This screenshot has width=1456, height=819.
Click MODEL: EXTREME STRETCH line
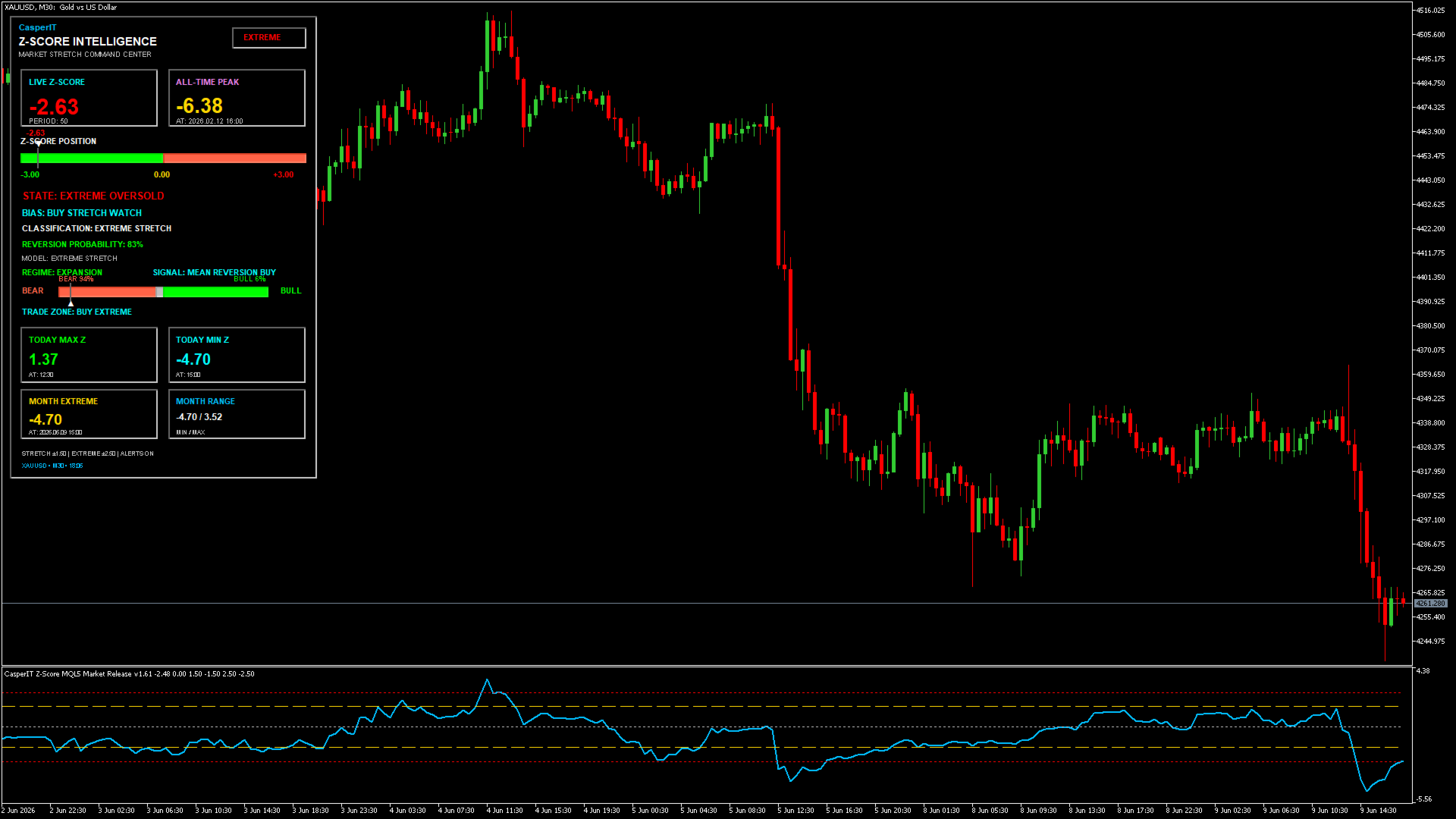(x=70, y=259)
